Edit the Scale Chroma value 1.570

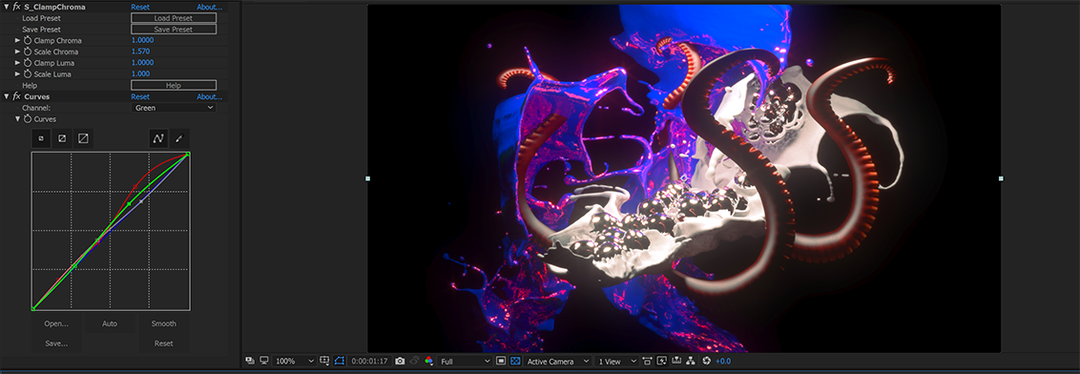coord(141,52)
